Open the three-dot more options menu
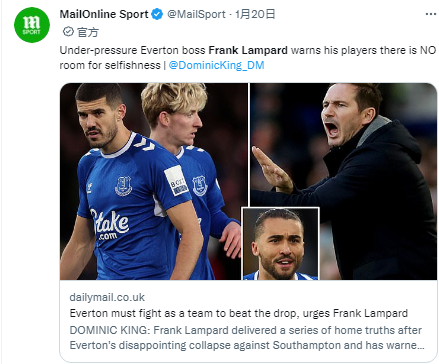 click(x=431, y=14)
